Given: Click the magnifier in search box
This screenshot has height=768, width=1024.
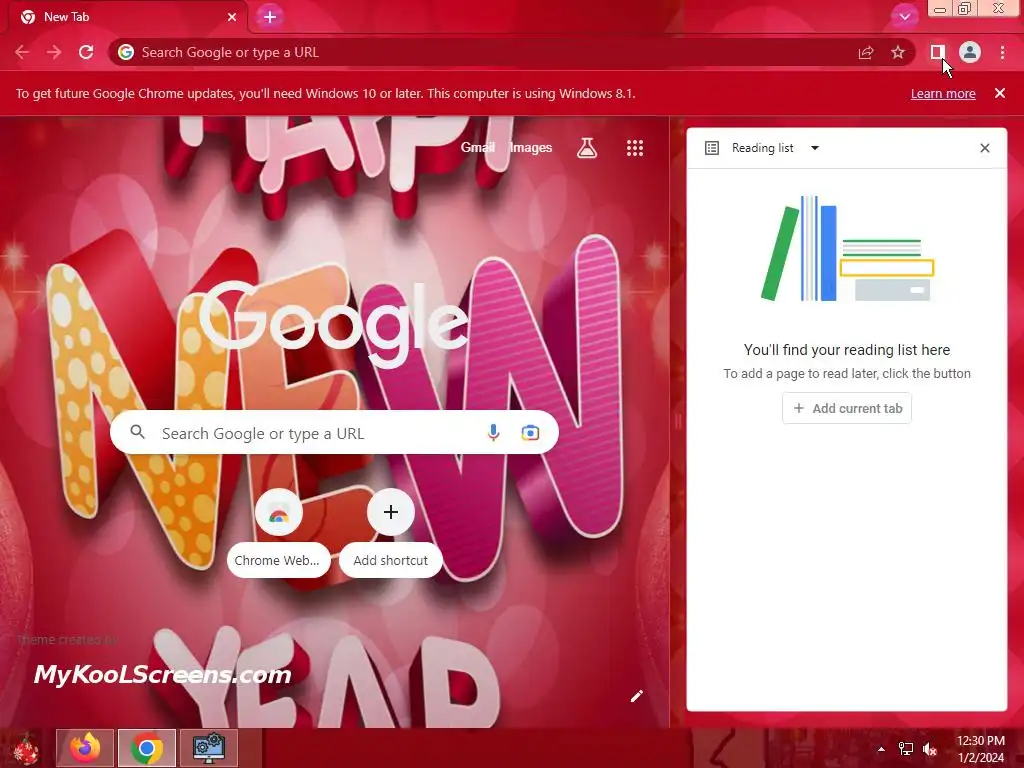Looking at the screenshot, I should tap(137, 432).
